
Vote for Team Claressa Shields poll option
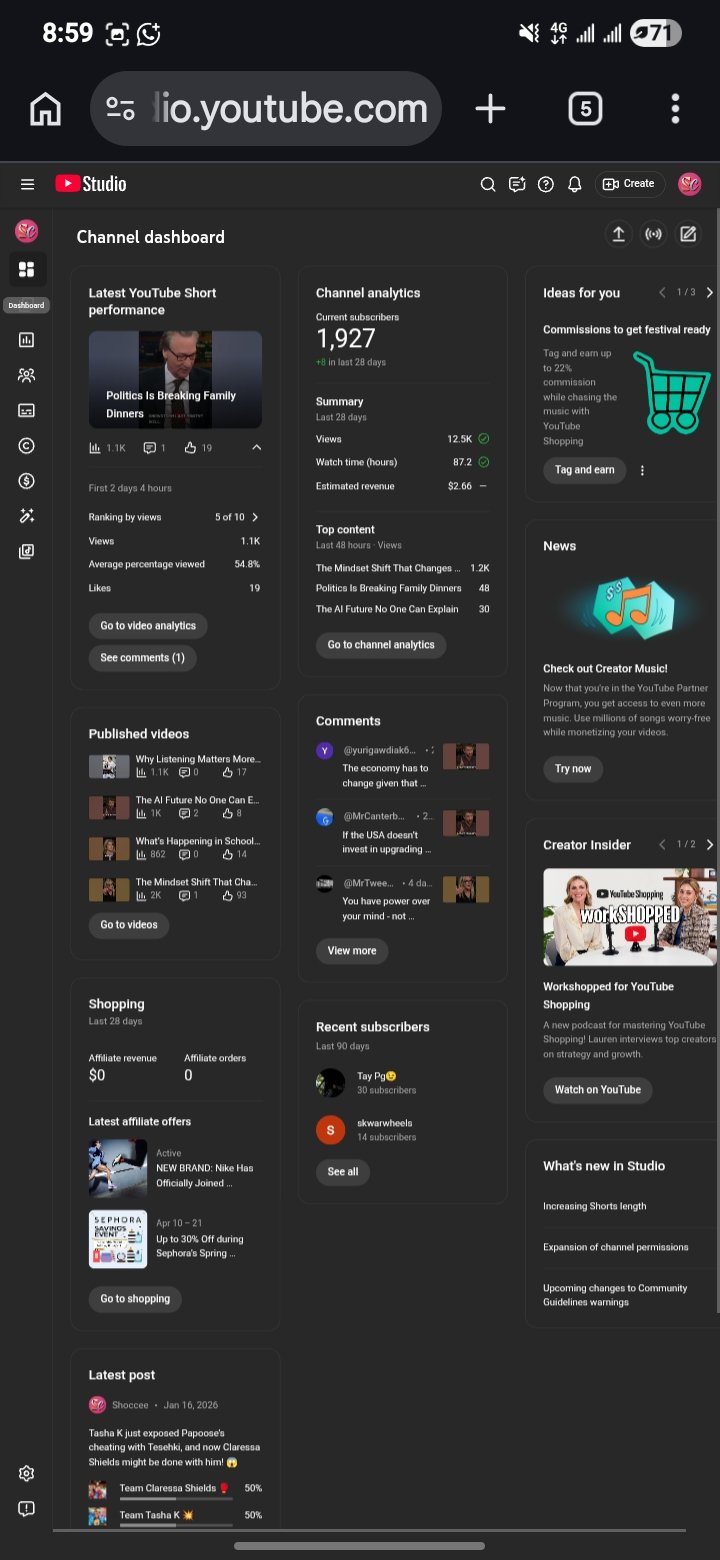click(167, 1489)
